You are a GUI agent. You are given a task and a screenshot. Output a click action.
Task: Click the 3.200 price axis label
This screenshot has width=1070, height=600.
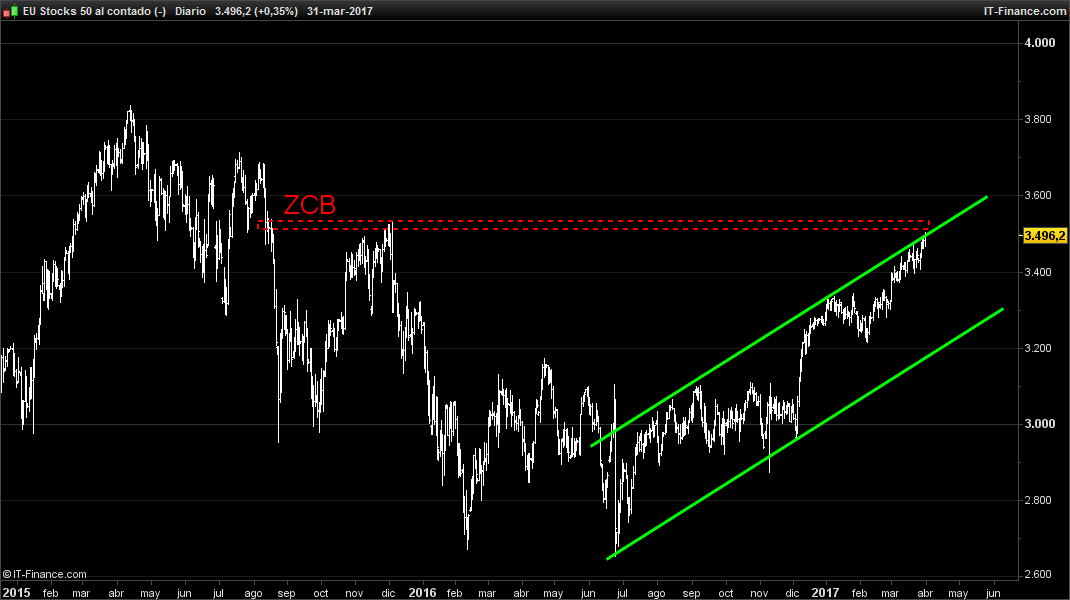1038,348
